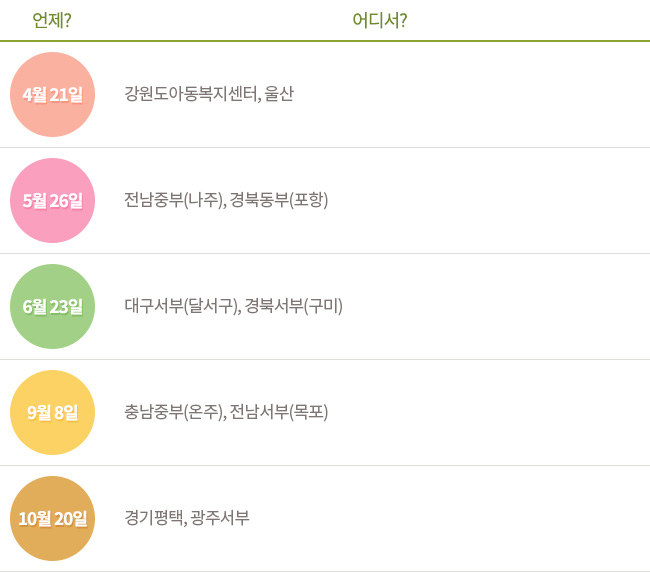Select 울산 in the first row
650x572 pixels.
coord(279,95)
